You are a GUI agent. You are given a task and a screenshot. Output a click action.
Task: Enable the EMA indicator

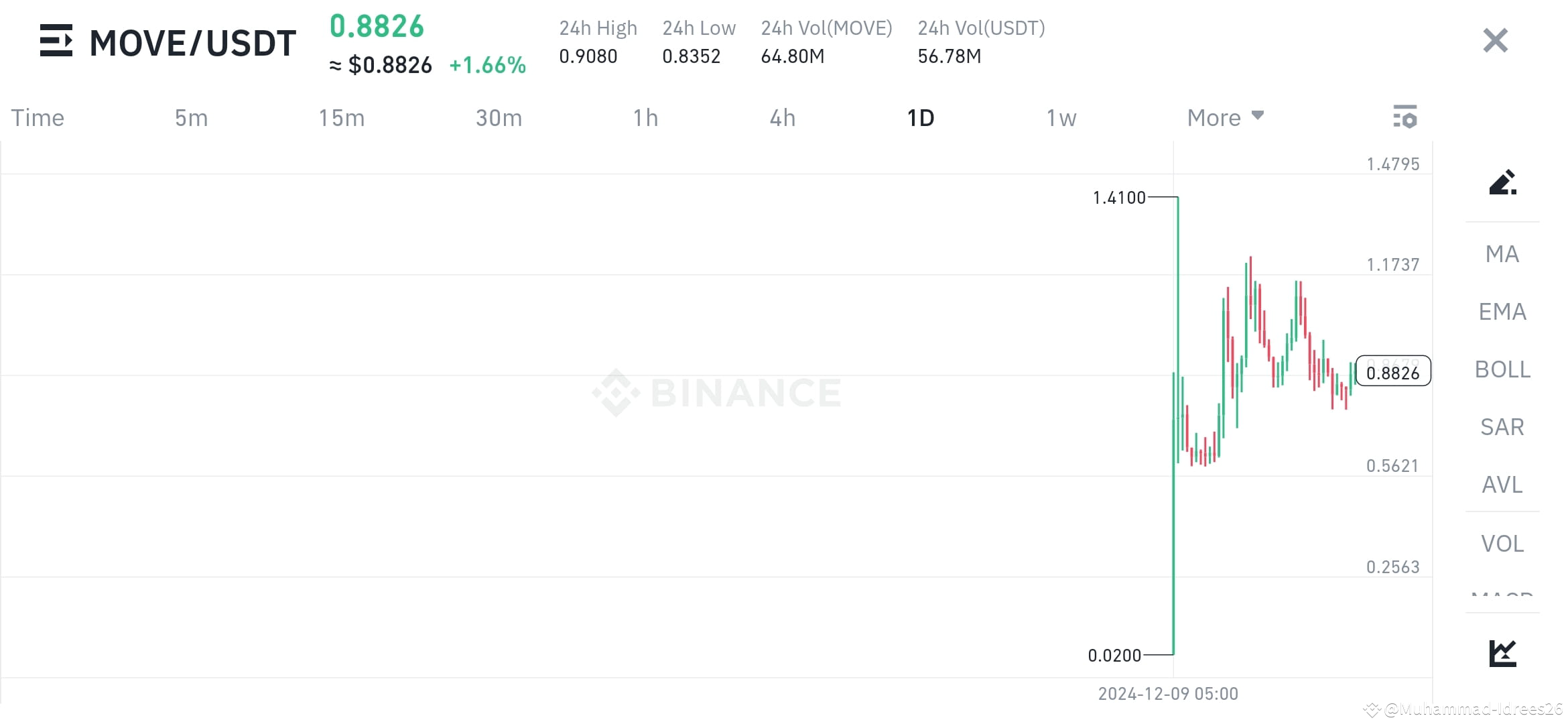click(1502, 311)
